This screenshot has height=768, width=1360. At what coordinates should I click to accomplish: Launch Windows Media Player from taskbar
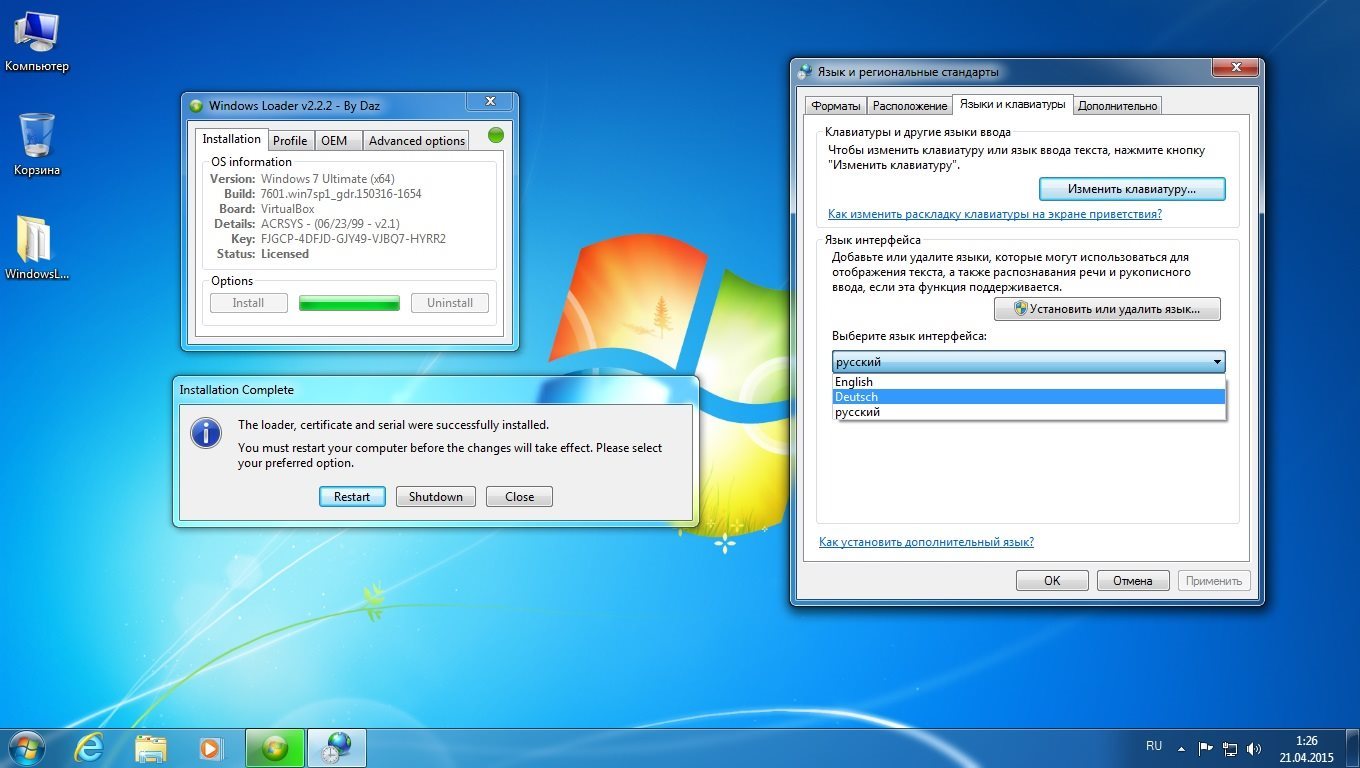click(210, 747)
